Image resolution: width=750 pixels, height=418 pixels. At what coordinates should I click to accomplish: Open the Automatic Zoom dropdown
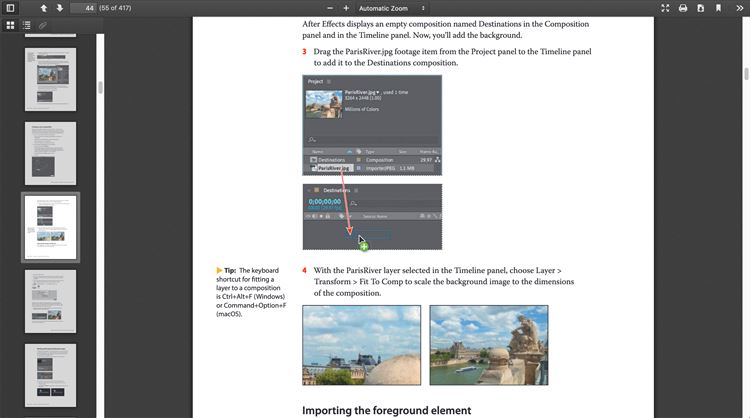click(392, 8)
